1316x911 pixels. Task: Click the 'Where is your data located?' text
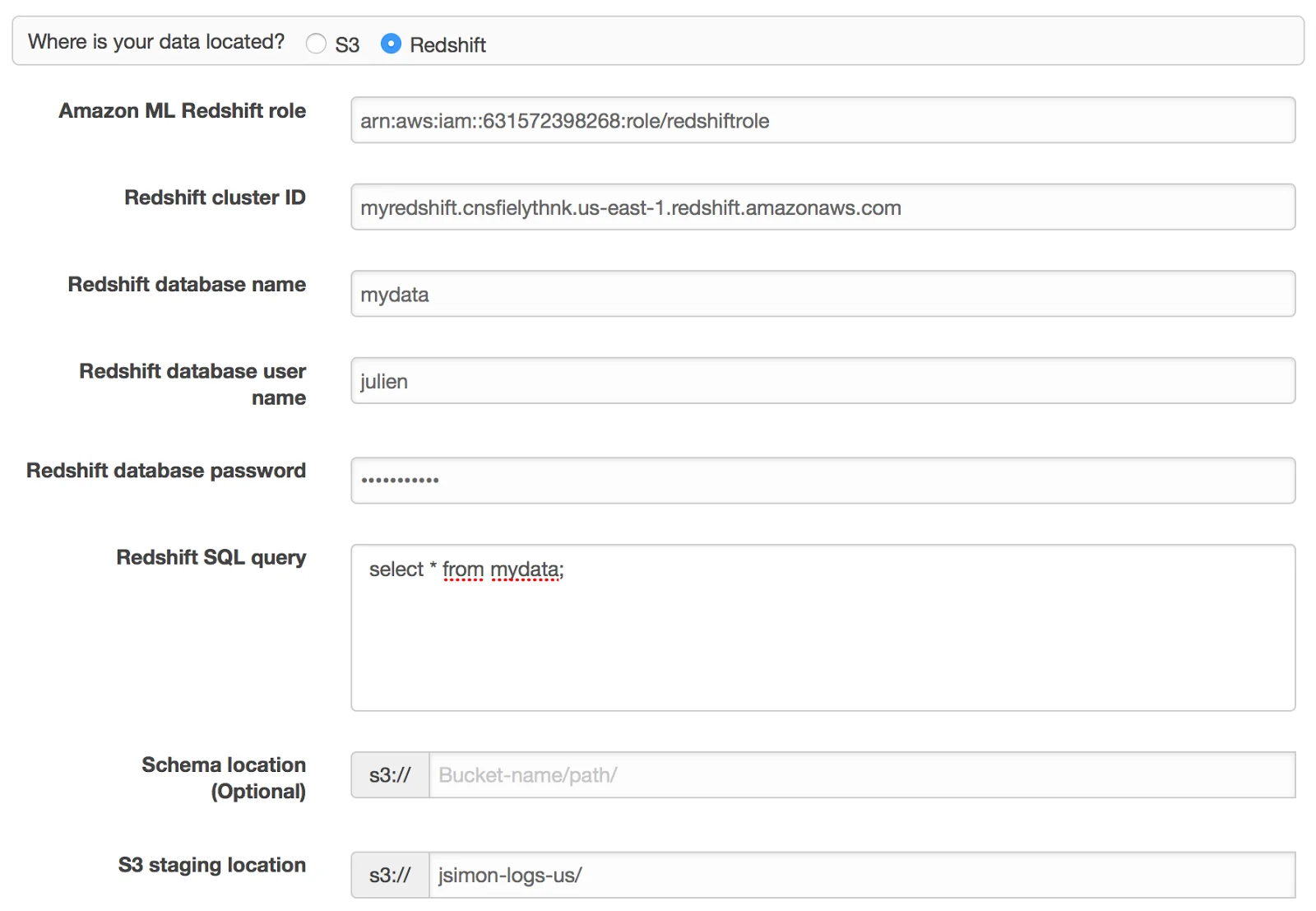click(156, 42)
